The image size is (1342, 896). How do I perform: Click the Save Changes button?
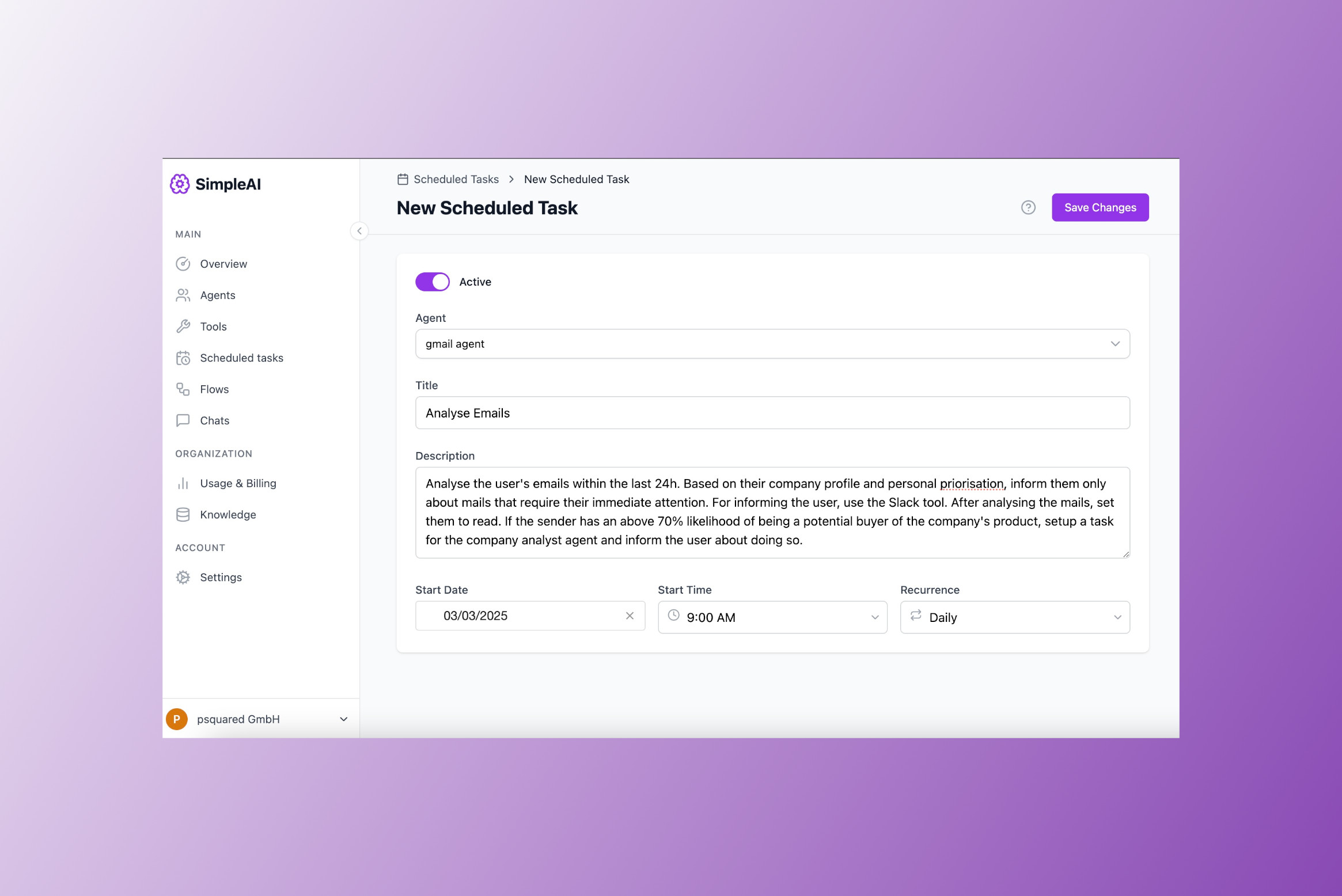[x=1100, y=207]
